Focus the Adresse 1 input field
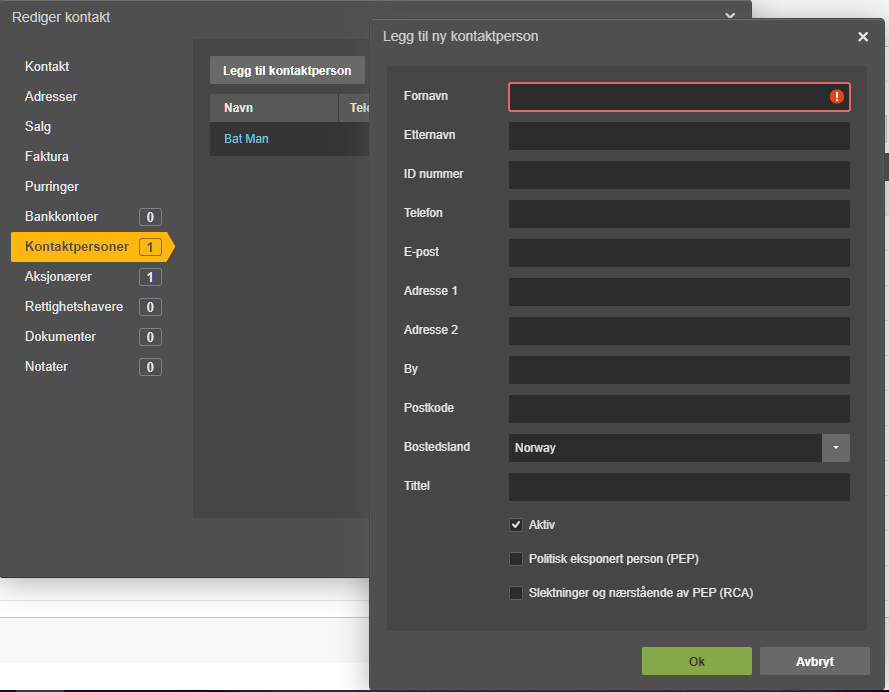Viewport: 889px width, 692px height. pos(679,292)
